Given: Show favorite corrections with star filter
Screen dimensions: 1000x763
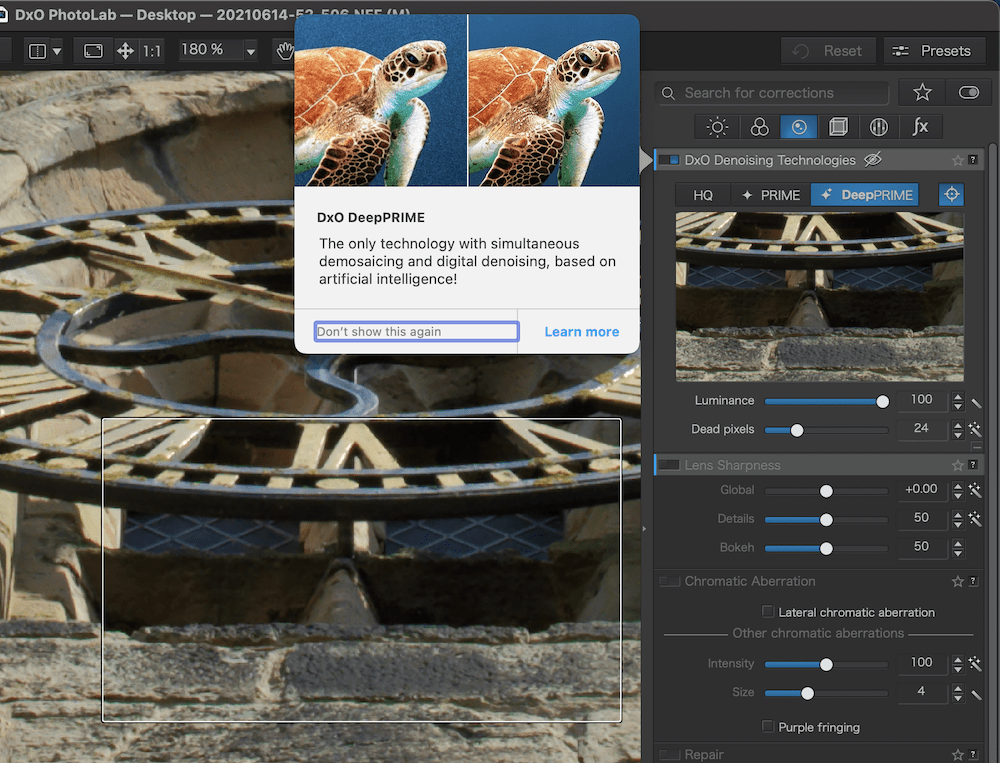Looking at the screenshot, I should 922,92.
